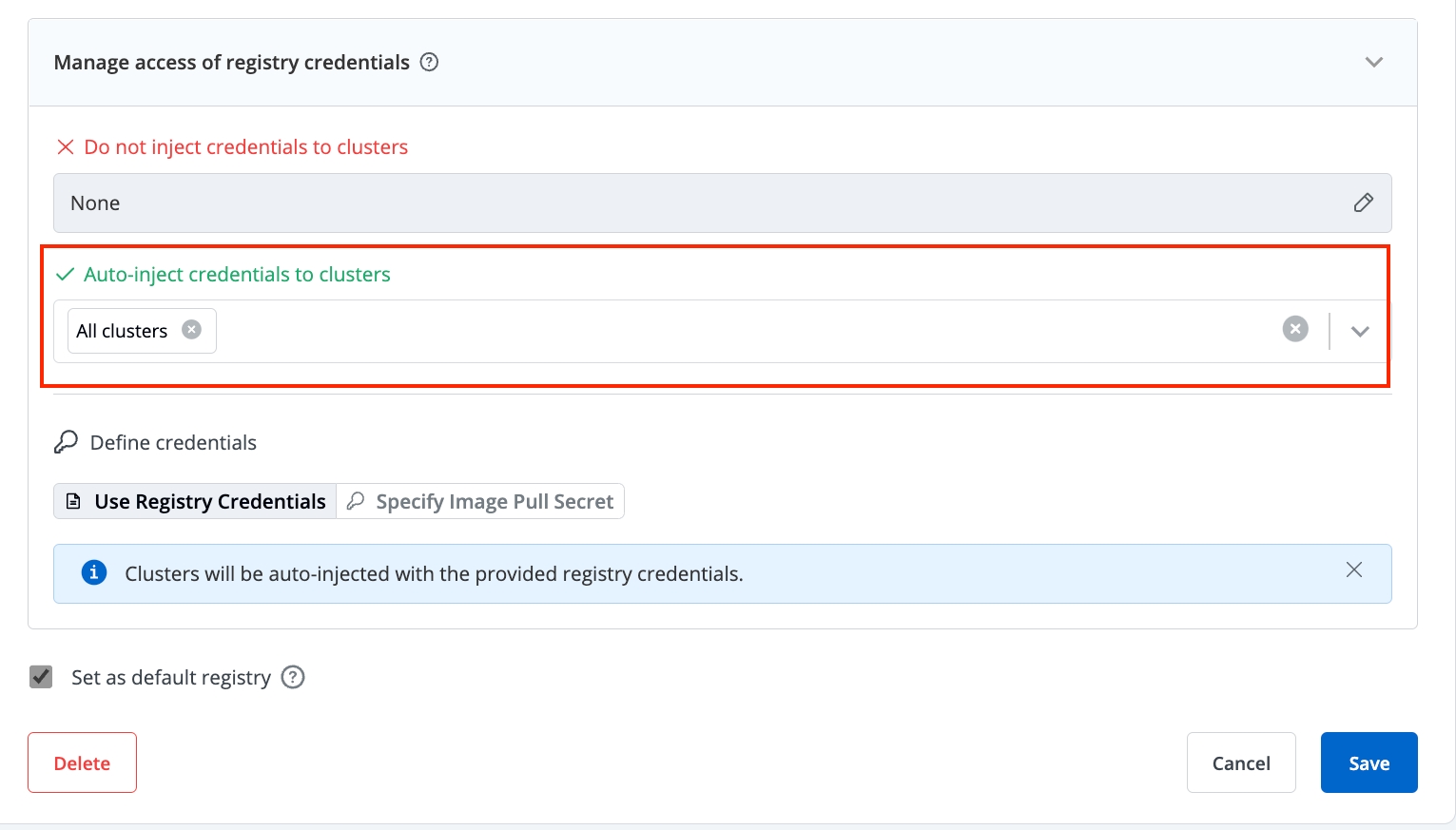1456x830 pixels.
Task: Toggle Set as default registry checkbox
Action: click(x=41, y=677)
